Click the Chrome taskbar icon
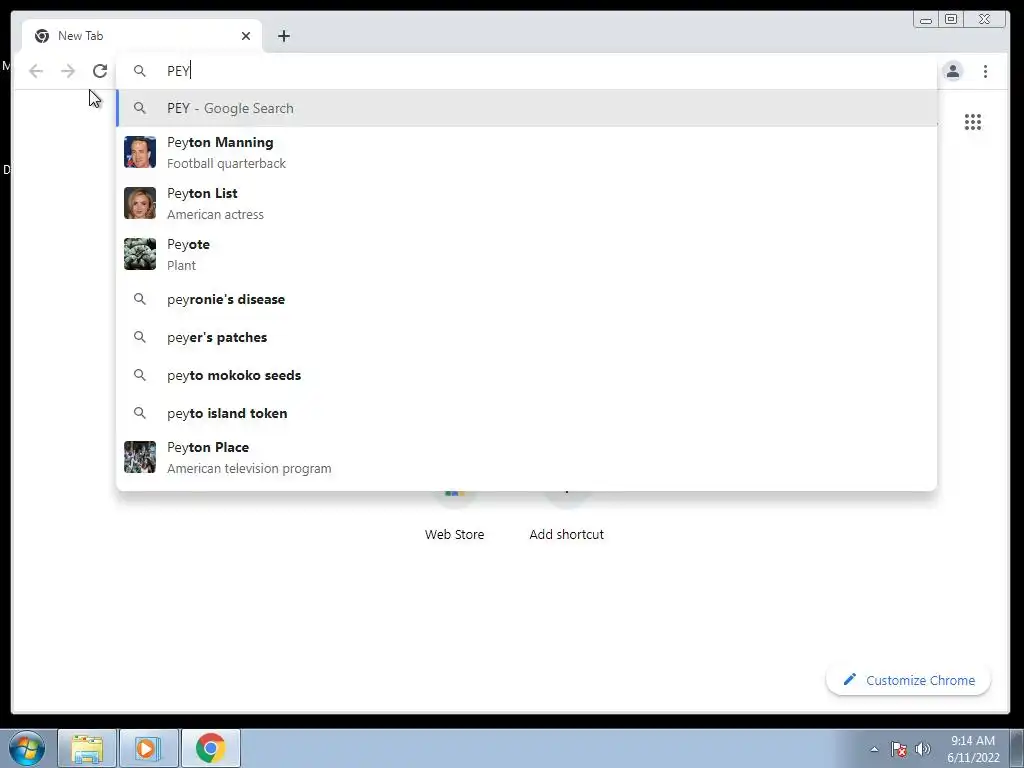Image resolution: width=1024 pixels, height=768 pixels. tap(210, 748)
